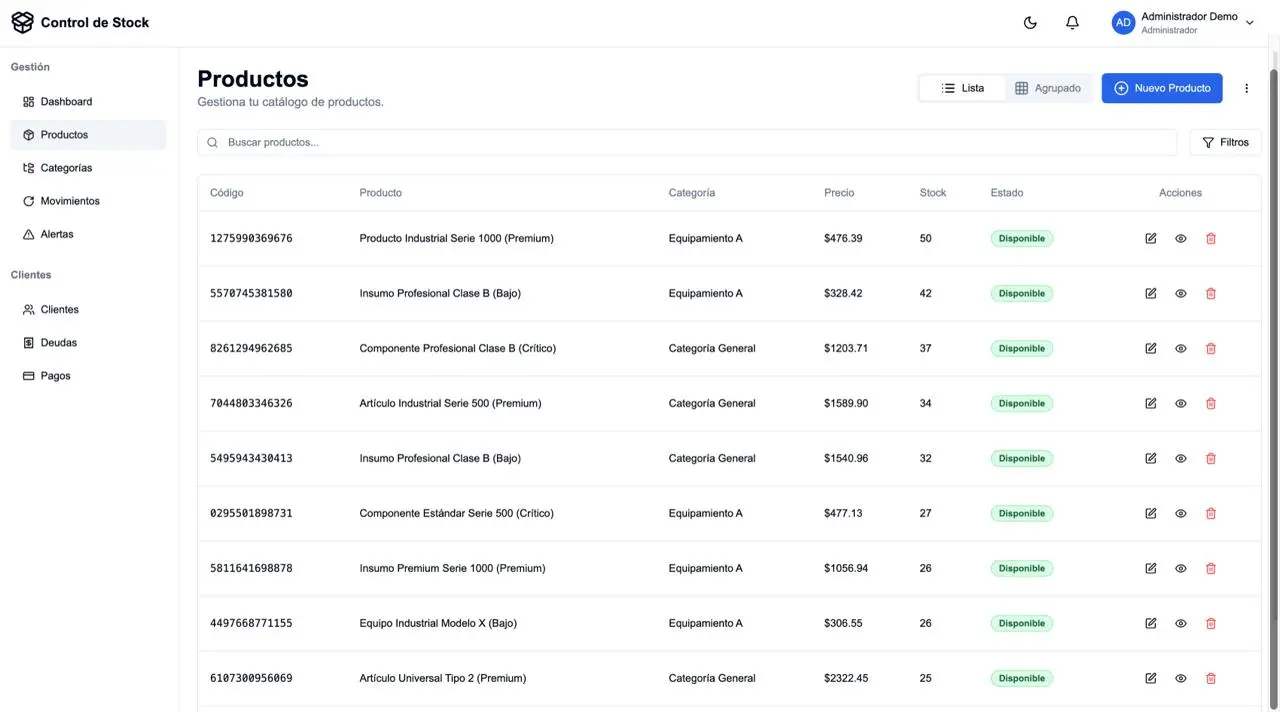Delete the product with code 1275990369676

(x=1211, y=238)
